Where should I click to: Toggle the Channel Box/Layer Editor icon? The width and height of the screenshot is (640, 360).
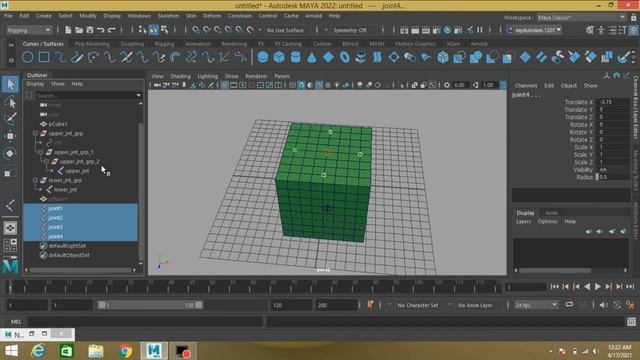(x=633, y=30)
